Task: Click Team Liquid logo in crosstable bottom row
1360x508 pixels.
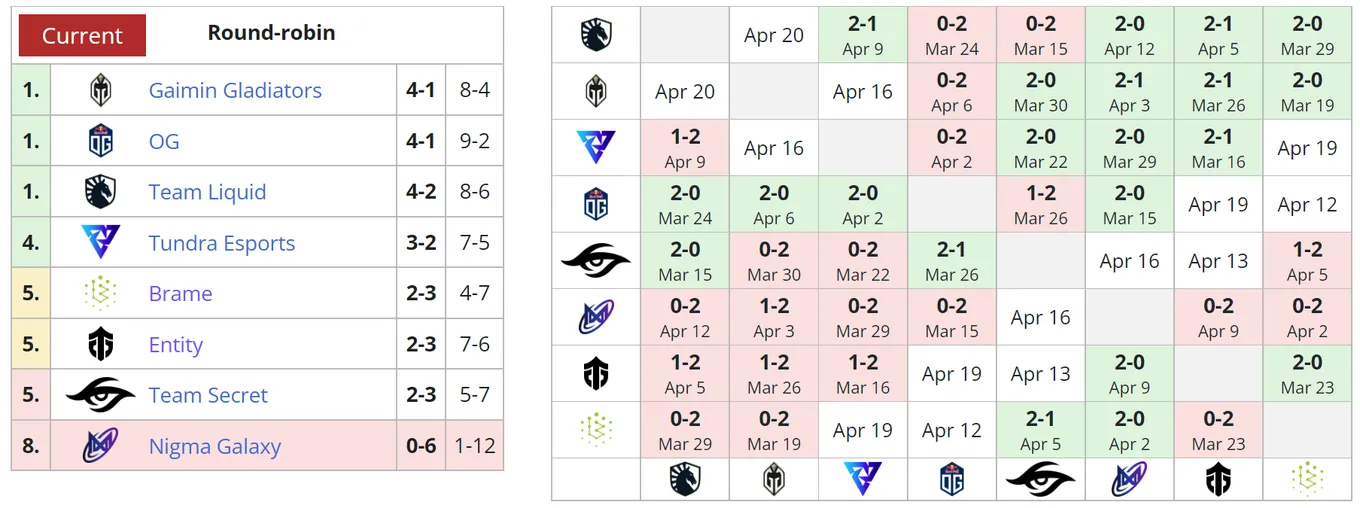Action: 685,480
